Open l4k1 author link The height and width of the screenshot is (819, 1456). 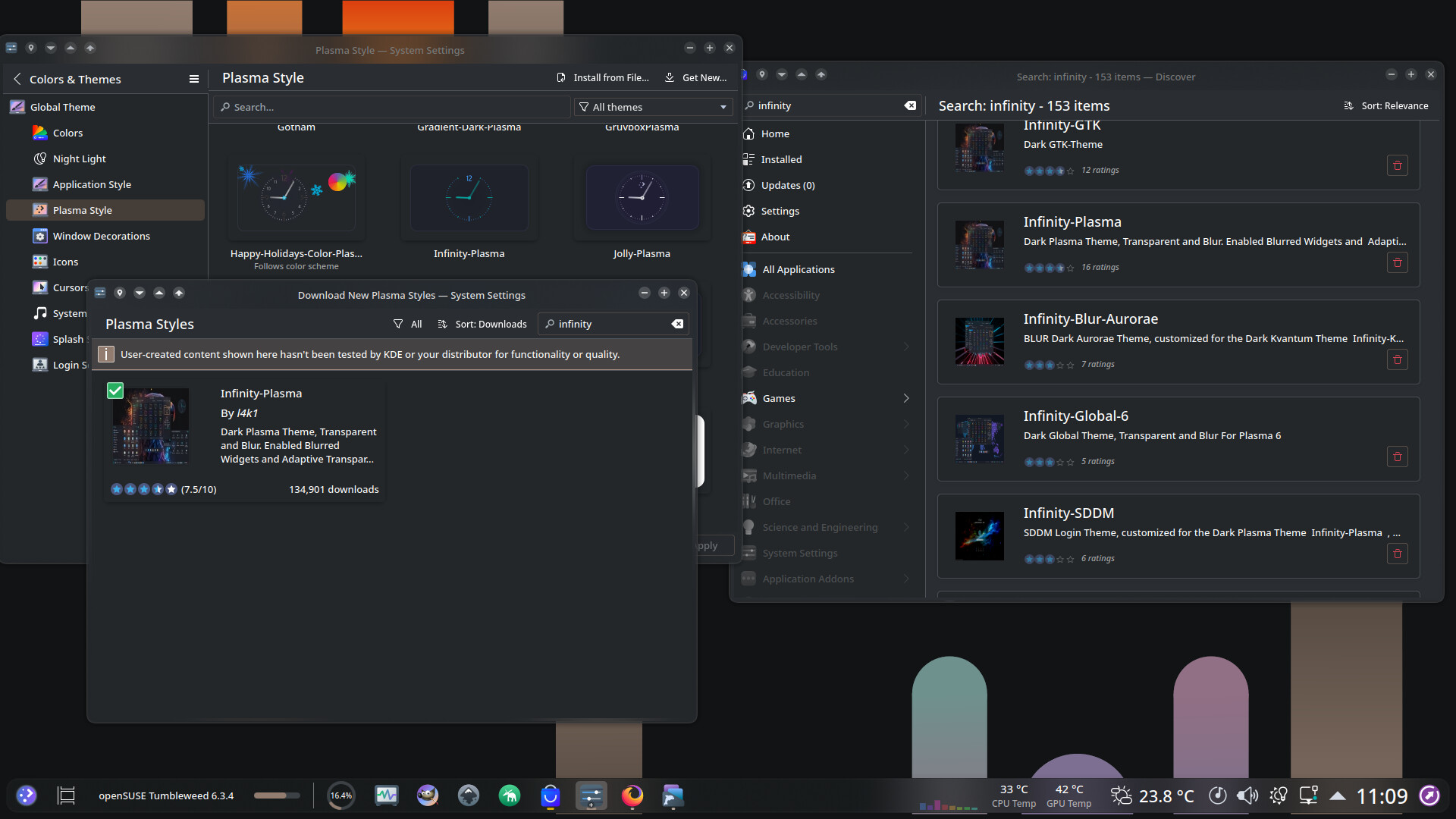pos(247,413)
